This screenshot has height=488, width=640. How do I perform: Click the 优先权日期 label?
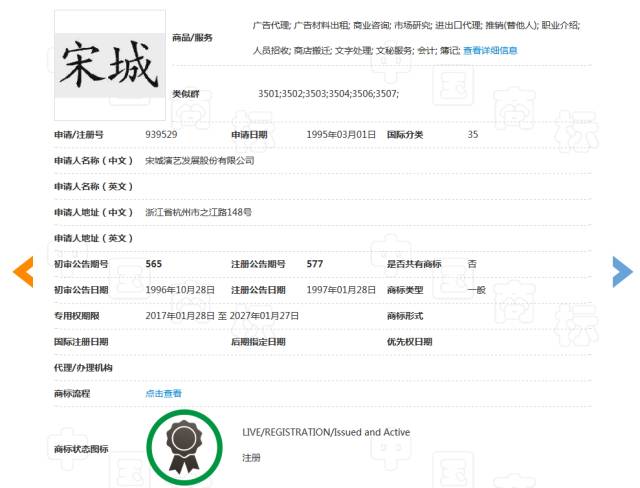pos(409,342)
